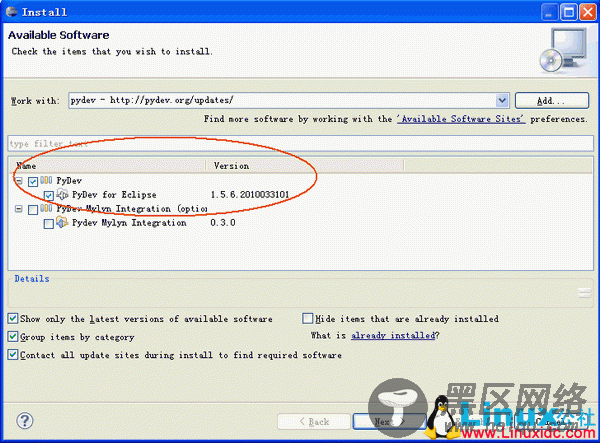This screenshot has height=443, width=600.
Task: Click the Back button
Action: pos(314,422)
